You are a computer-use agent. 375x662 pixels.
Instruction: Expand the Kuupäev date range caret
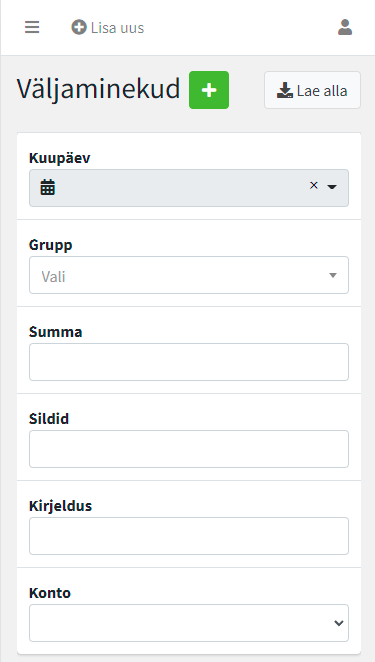pos(332,187)
